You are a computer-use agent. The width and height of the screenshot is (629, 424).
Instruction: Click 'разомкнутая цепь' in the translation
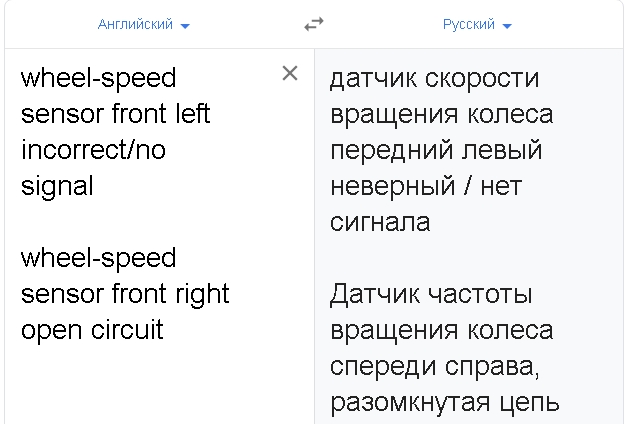443,403
